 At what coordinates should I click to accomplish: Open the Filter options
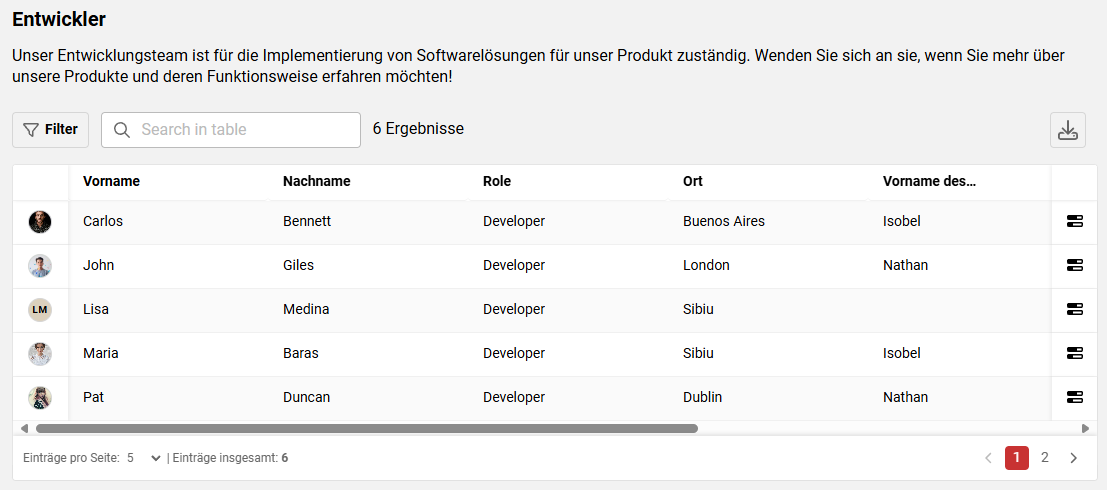50,130
